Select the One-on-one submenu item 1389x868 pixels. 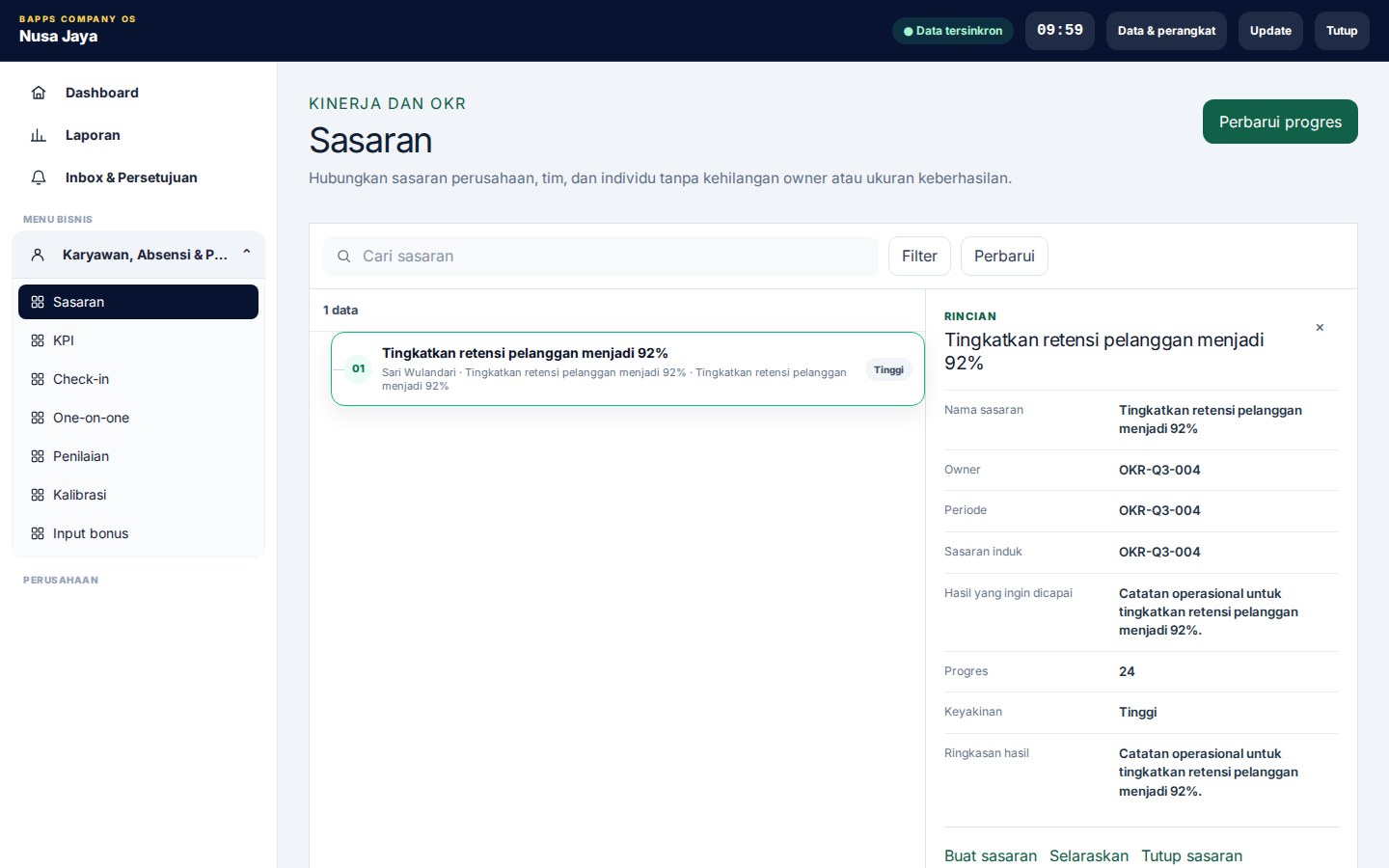(x=138, y=418)
